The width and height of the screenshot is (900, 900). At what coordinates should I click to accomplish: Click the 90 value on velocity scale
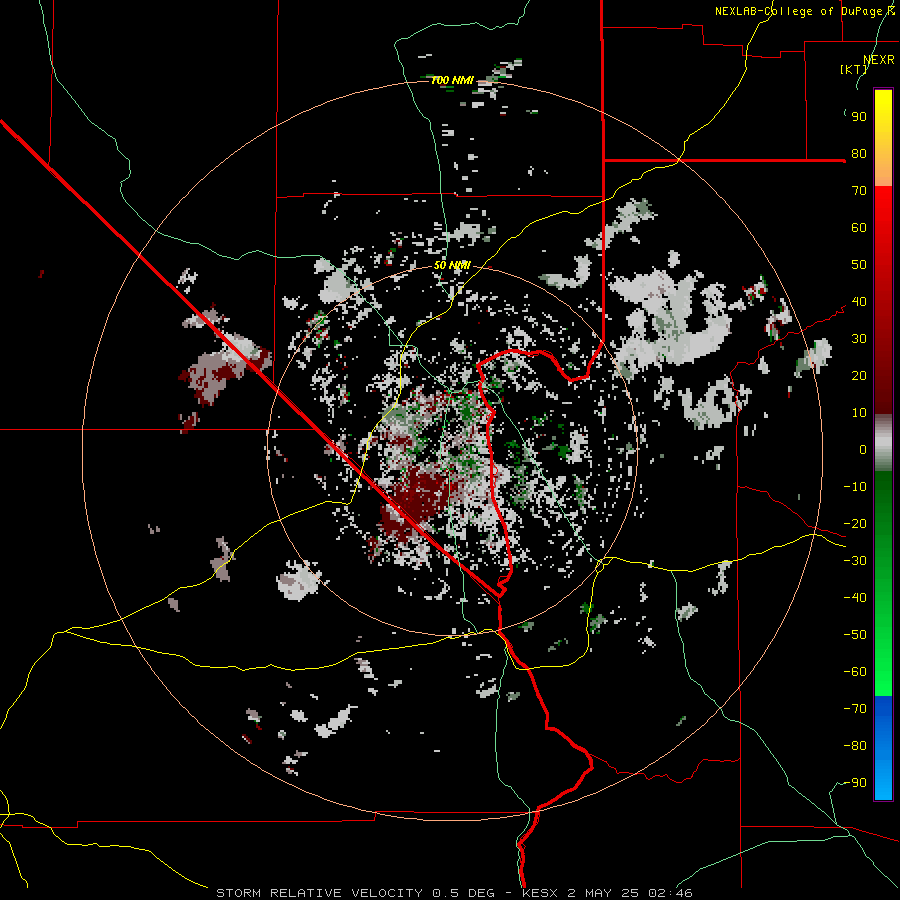click(x=859, y=117)
